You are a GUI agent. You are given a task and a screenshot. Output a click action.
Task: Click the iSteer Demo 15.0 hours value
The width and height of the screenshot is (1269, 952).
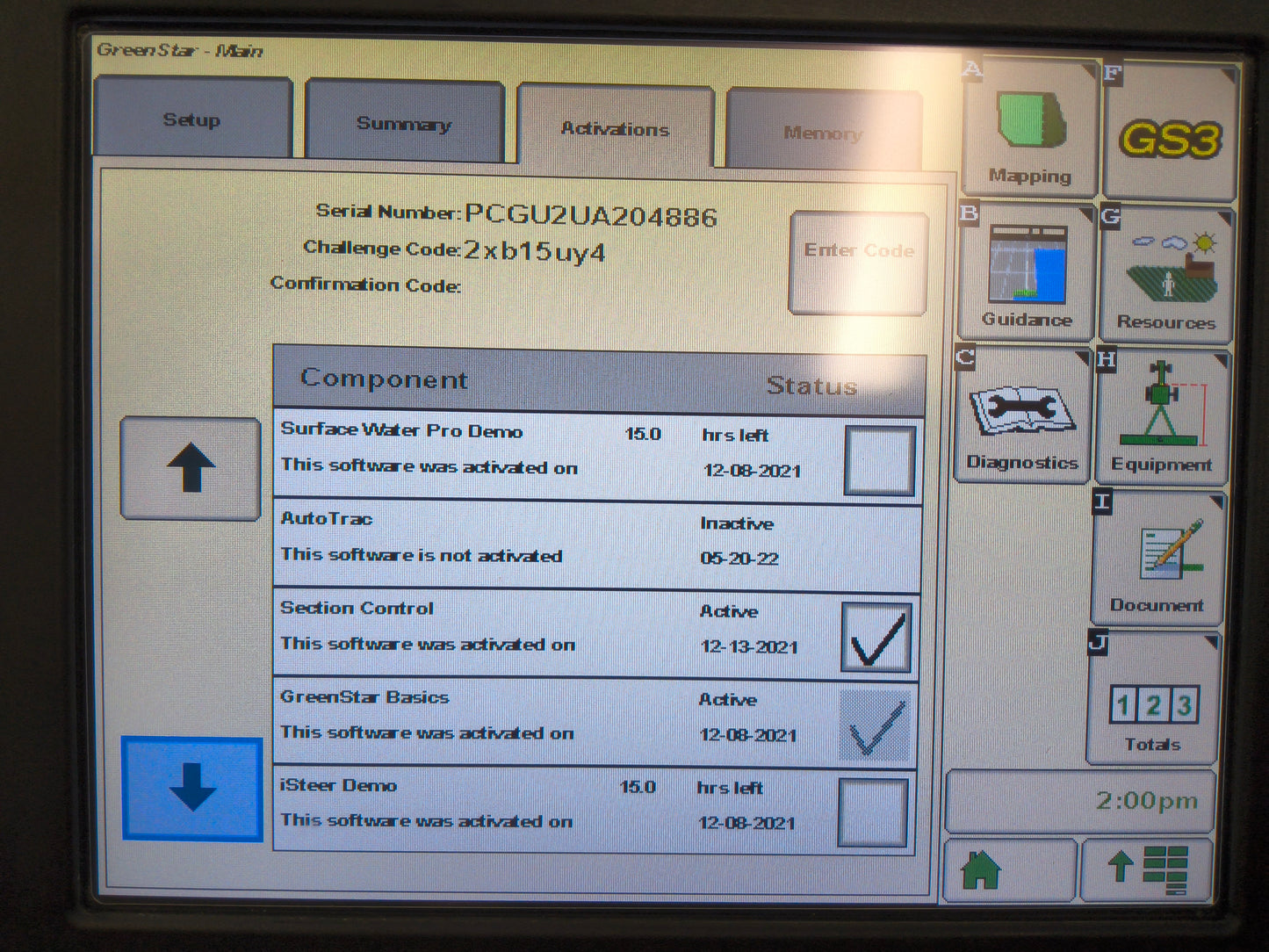pyautogui.click(x=638, y=787)
